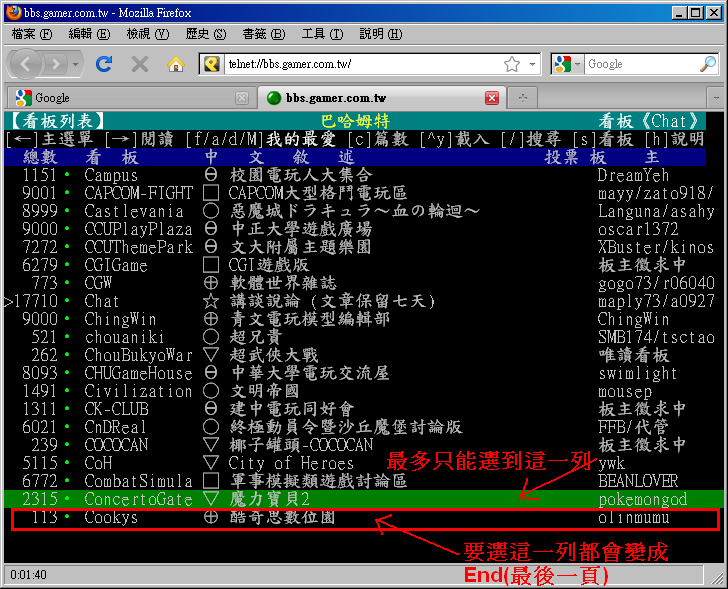Click the CK-CLUB board name
This screenshot has height=589, width=728.
pos(116,409)
